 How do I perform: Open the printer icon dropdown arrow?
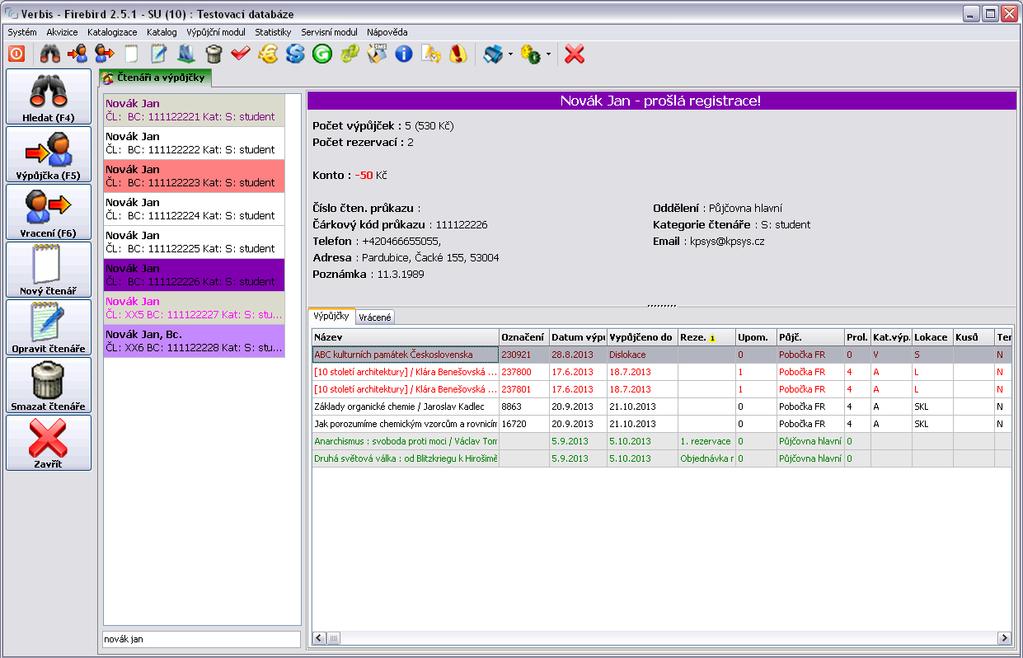click(510, 54)
